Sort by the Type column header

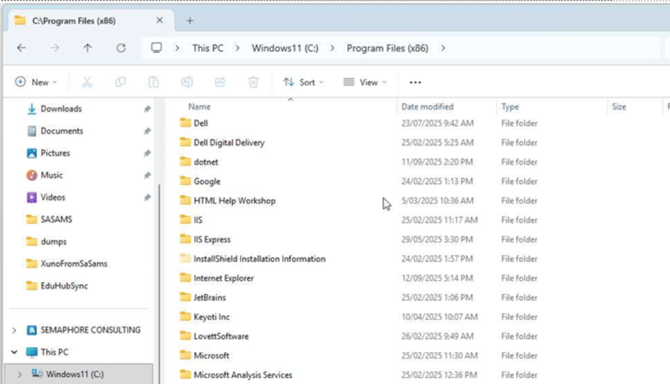click(x=510, y=107)
